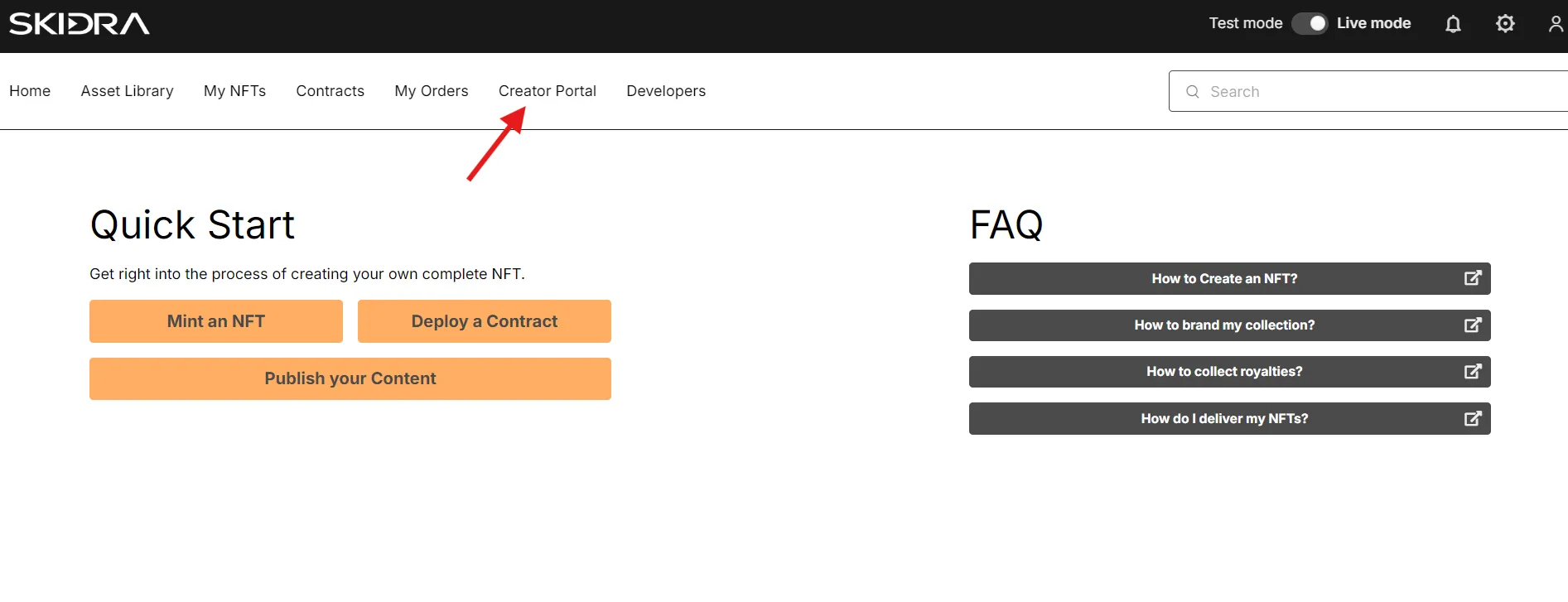Click external link icon for brand my collection
The width and height of the screenshot is (1568, 602).
[1472, 325]
